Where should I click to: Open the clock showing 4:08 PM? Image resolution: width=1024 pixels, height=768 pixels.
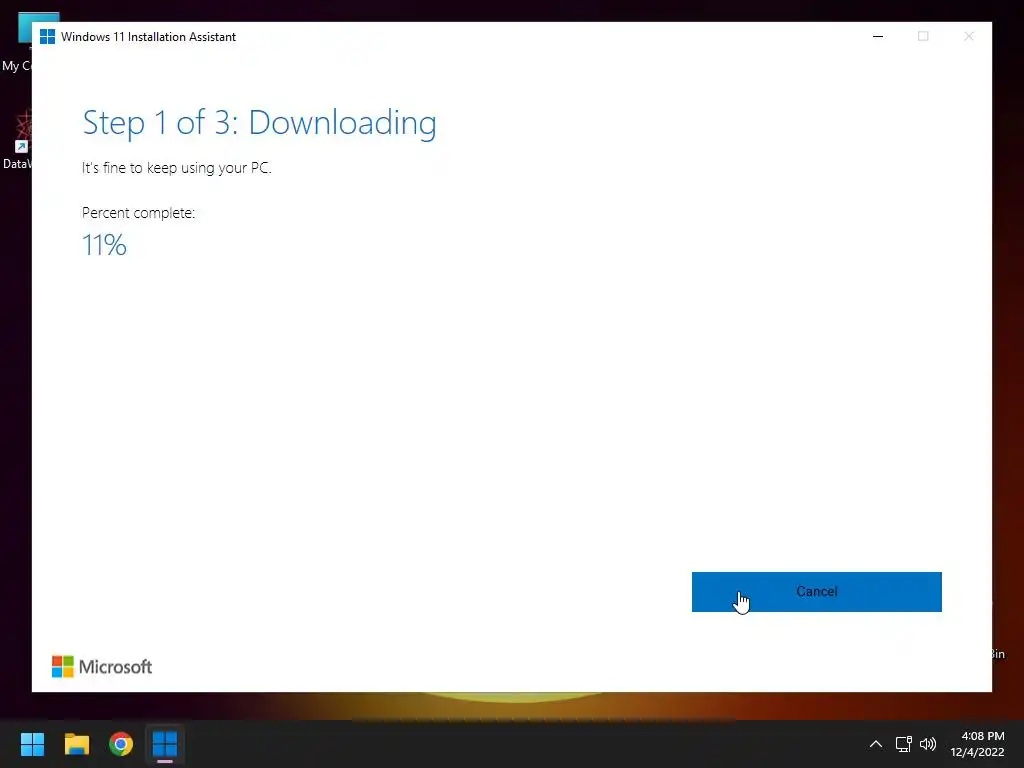(983, 736)
